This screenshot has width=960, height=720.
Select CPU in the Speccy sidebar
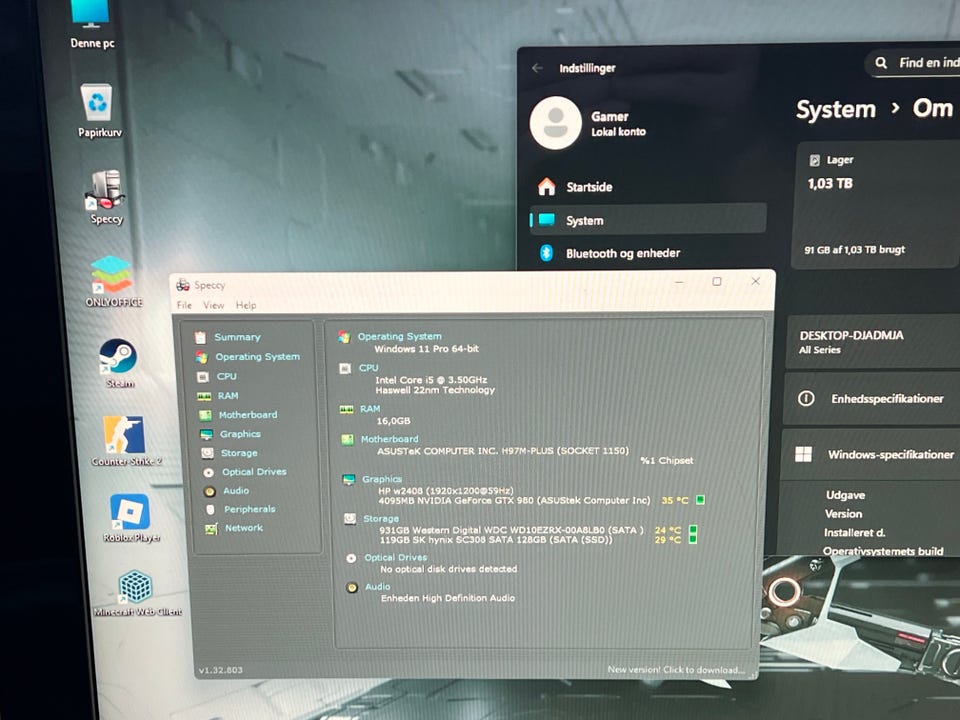coord(226,376)
